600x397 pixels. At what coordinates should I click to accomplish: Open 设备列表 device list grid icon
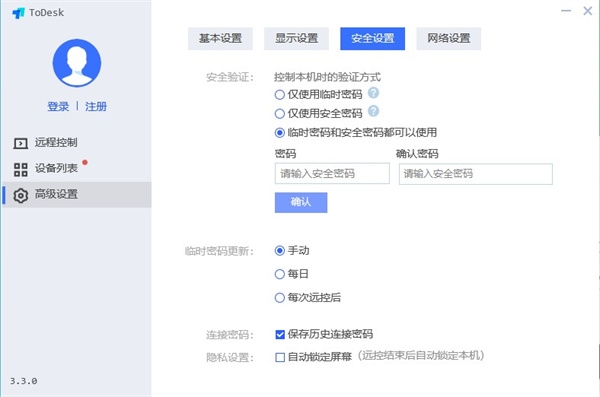click(x=21, y=169)
